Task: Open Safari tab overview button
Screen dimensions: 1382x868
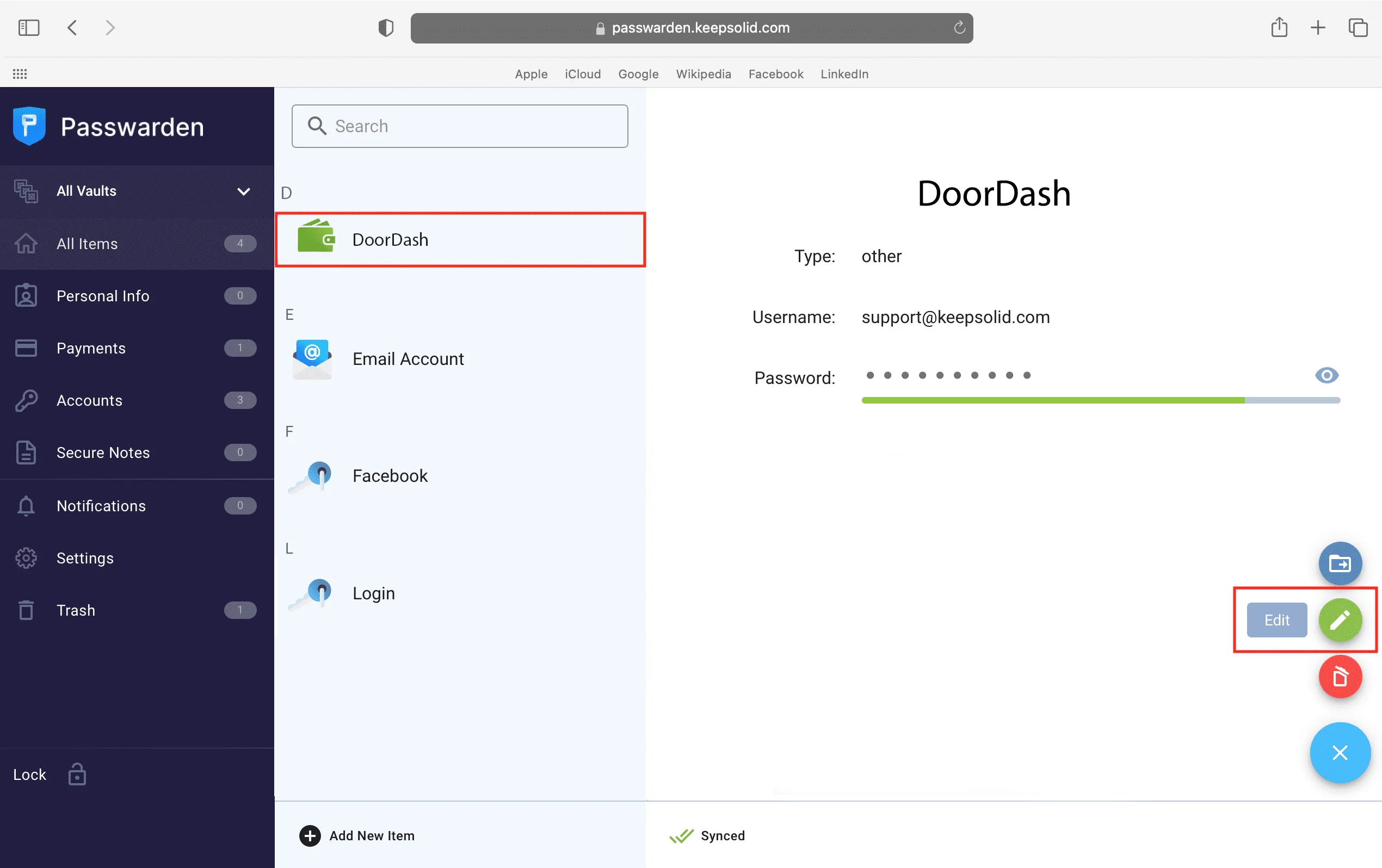Action: (x=1358, y=28)
